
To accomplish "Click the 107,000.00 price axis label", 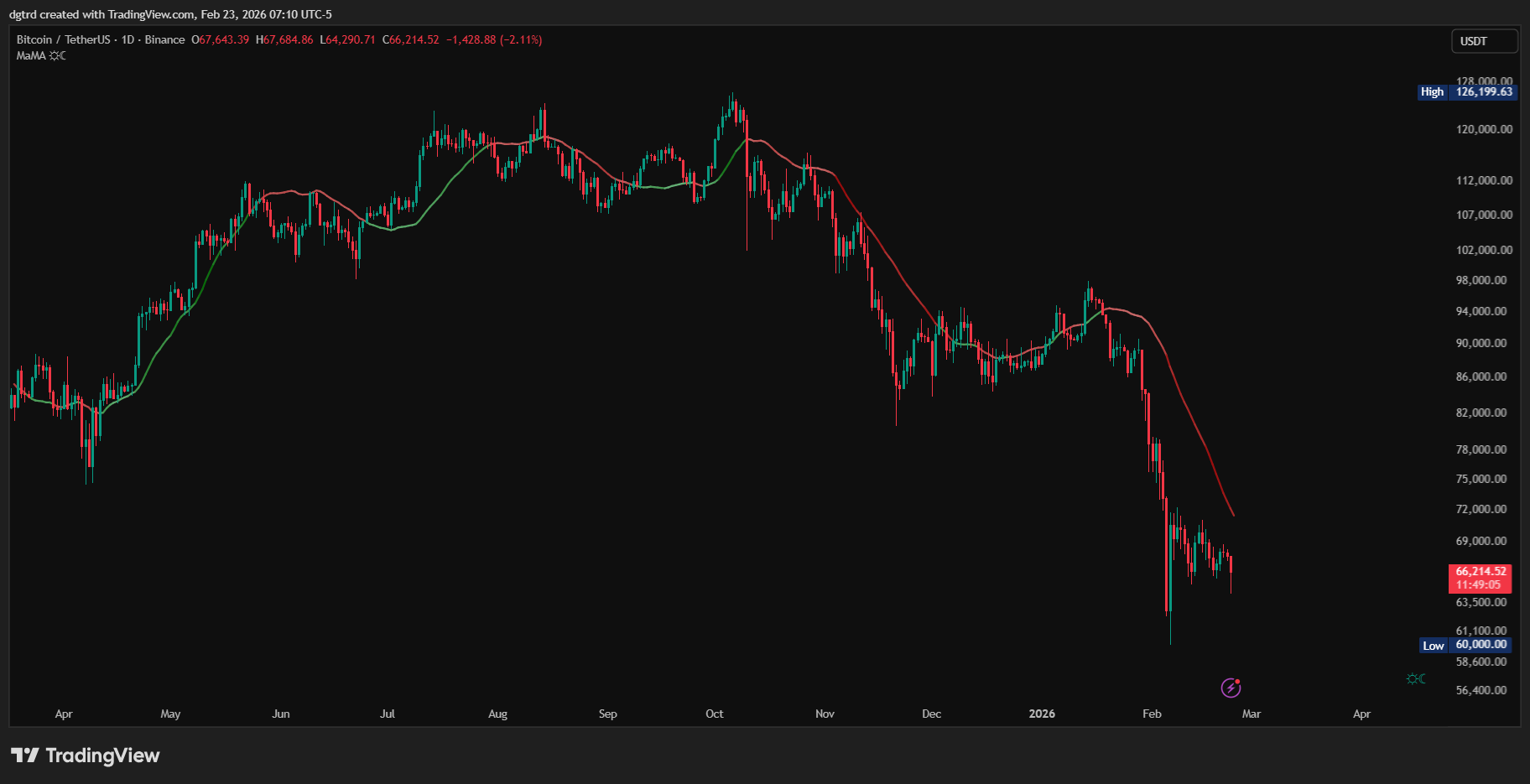I will tap(1484, 215).
